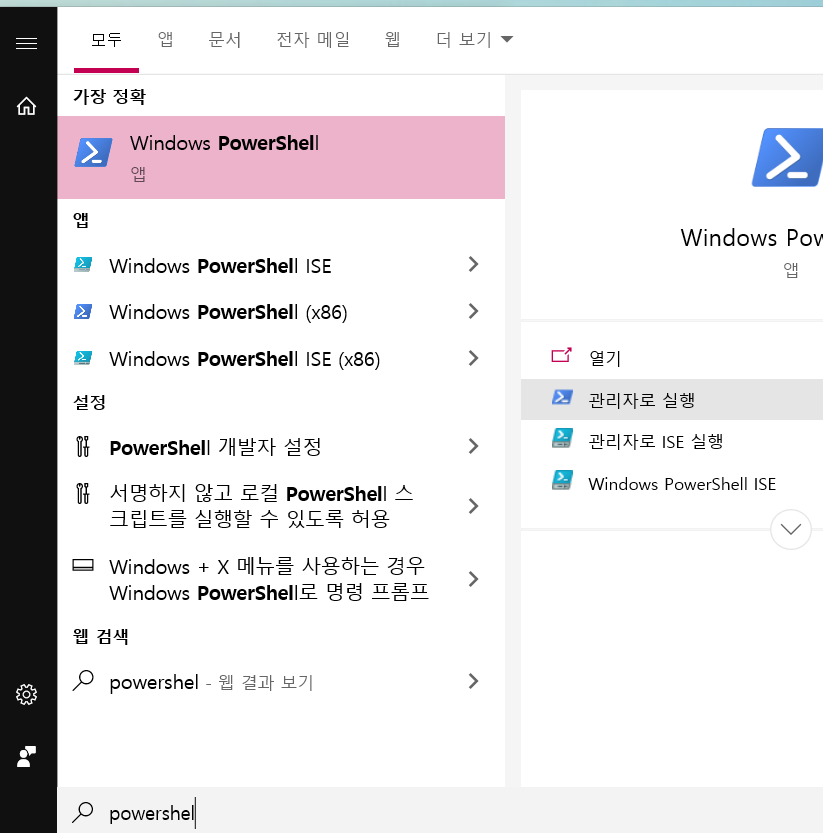Switch to the 문서 tab
823x833 pixels.
pyautogui.click(x=225, y=39)
